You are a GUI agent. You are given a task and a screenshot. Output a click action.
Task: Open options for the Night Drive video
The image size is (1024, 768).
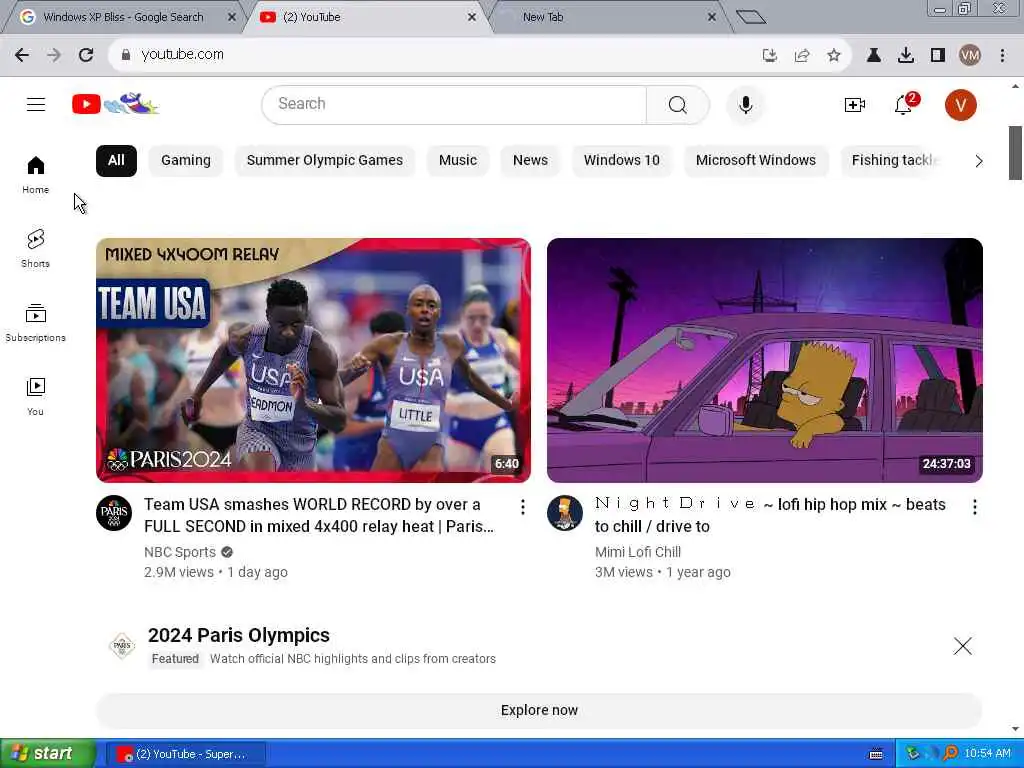click(974, 507)
